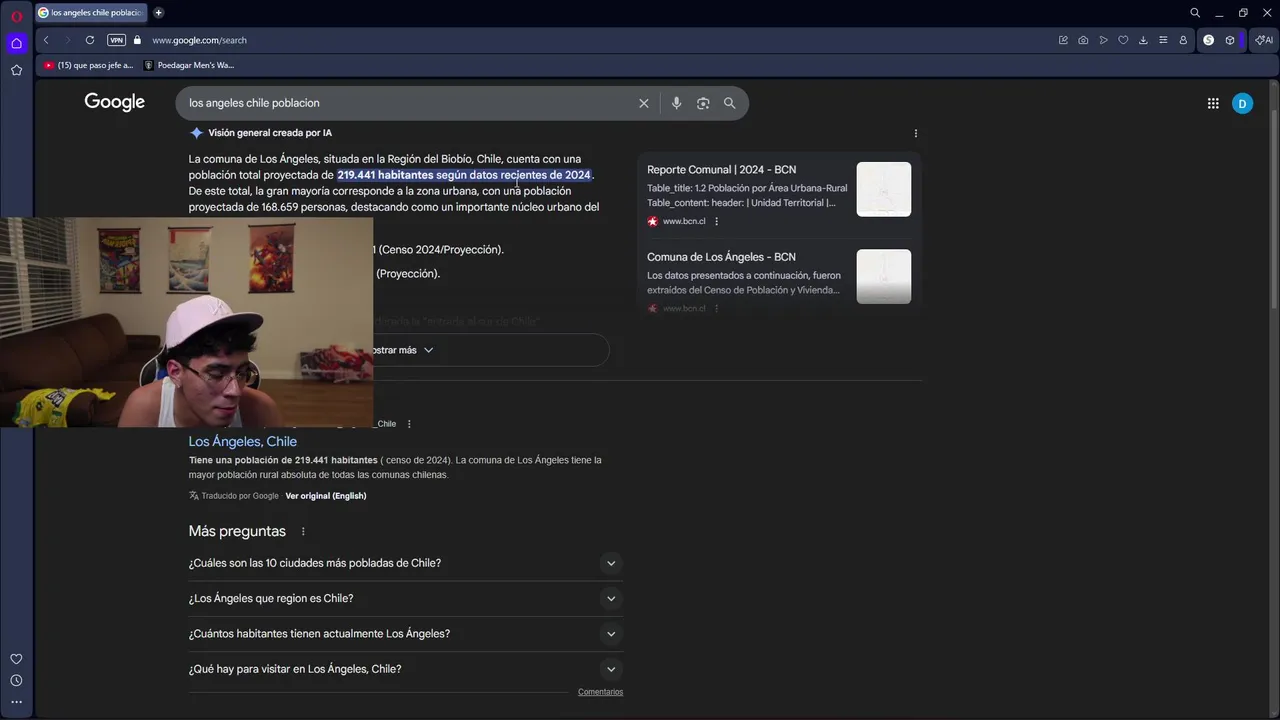Open the Reporte Comunal source thumbnail
Viewport: 1280px width, 720px height.
pyautogui.click(x=883, y=189)
